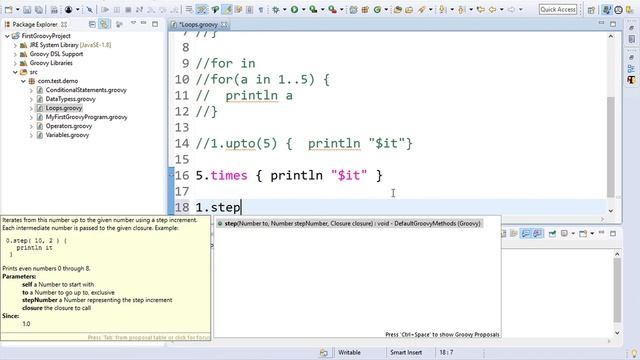Click the Save All toolbar icon
Image resolution: width=640 pixels, height=360 pixels.
(39, 9)
